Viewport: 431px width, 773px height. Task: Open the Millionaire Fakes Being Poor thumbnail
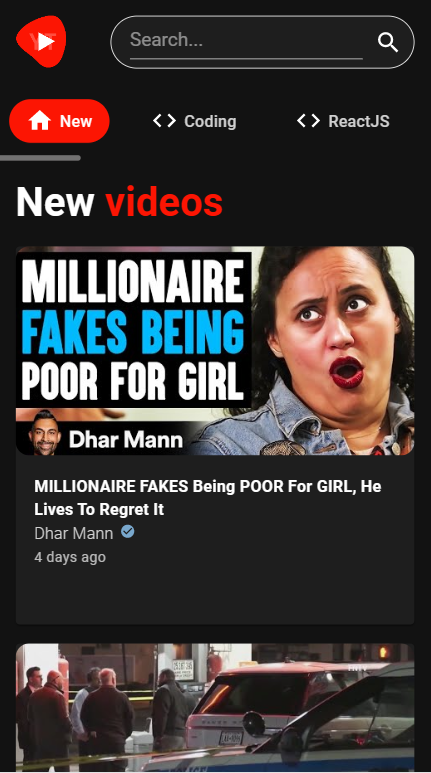tap(215, 351)
